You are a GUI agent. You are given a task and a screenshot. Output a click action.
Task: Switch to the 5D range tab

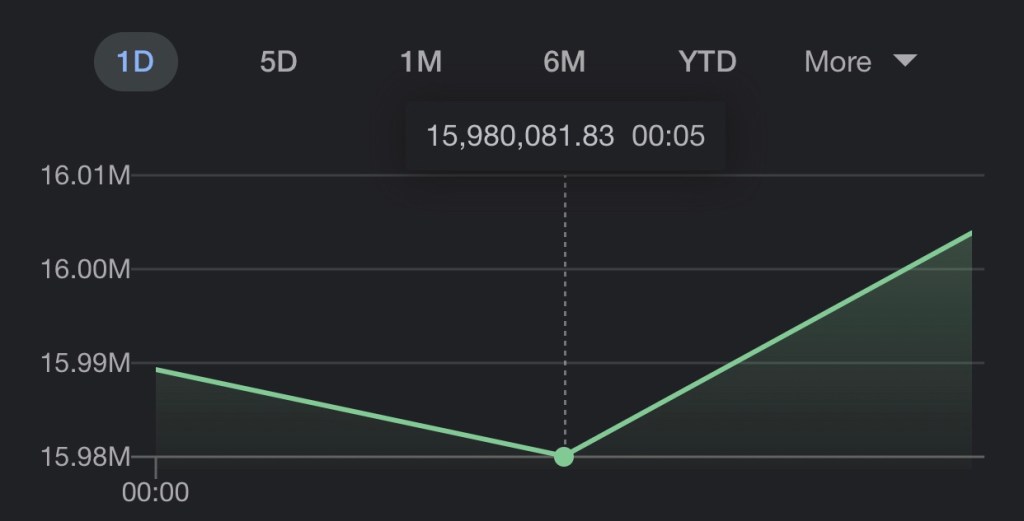pyautogui.click(x=278, y=62)
